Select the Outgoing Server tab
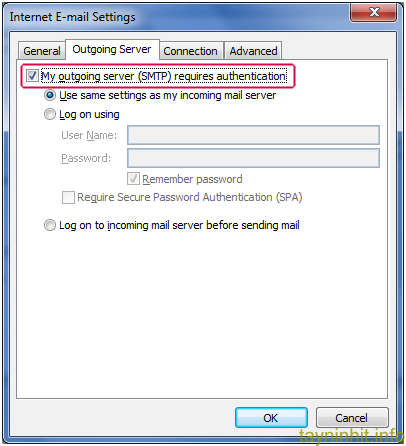The width and height of the screenshot is (406, 446). coord(112,49)
